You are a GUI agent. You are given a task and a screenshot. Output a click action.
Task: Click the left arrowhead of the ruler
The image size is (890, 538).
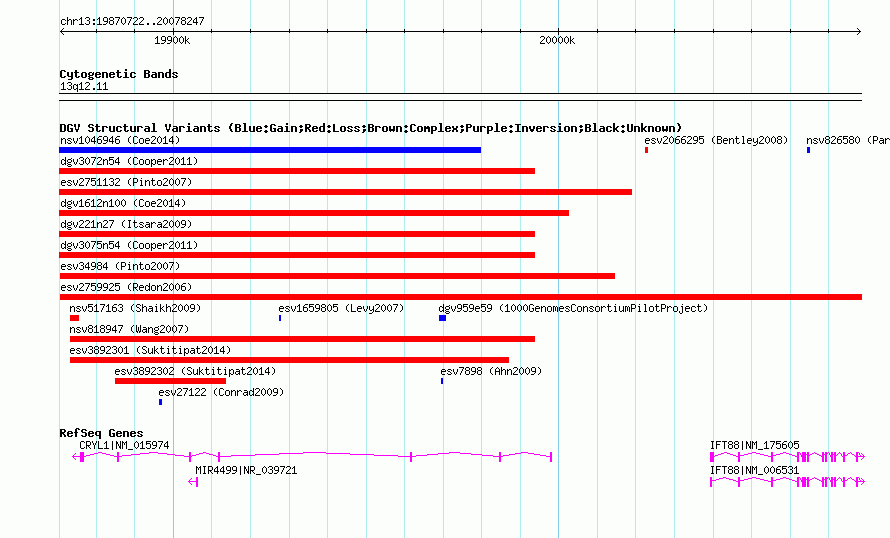[x=62, y=32]
